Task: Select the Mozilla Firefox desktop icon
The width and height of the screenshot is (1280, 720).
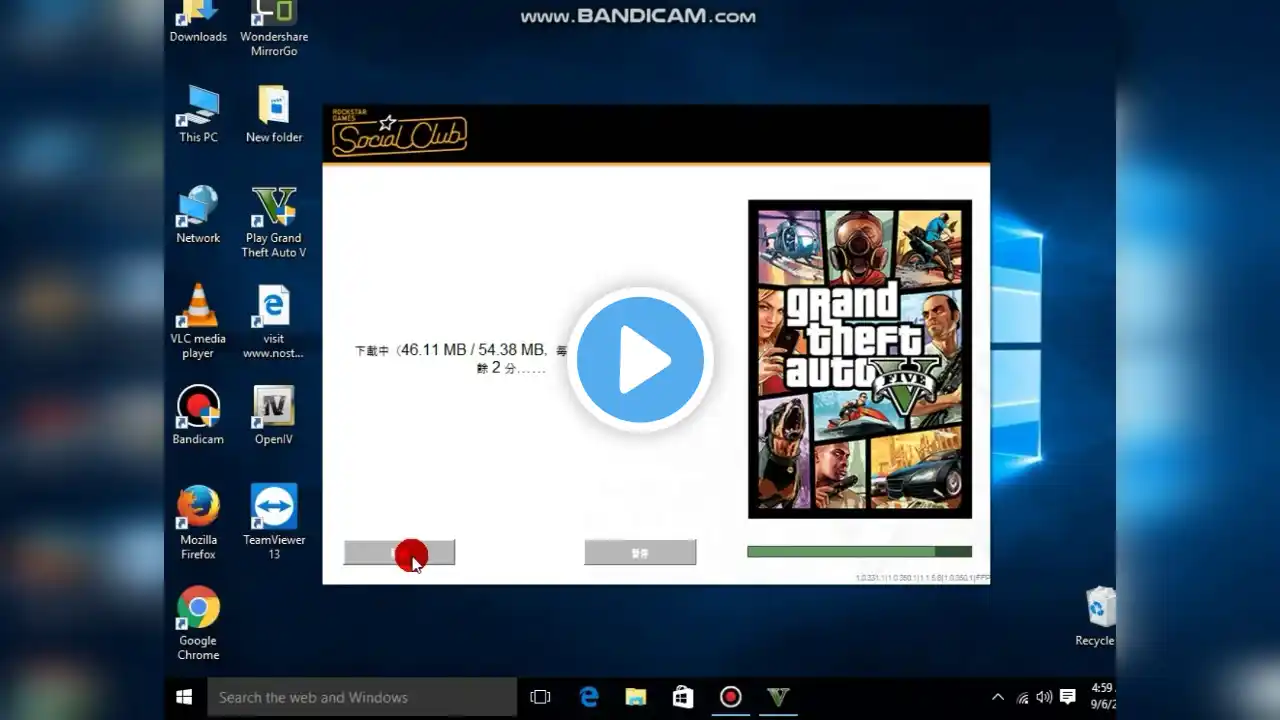Action: 198,522
